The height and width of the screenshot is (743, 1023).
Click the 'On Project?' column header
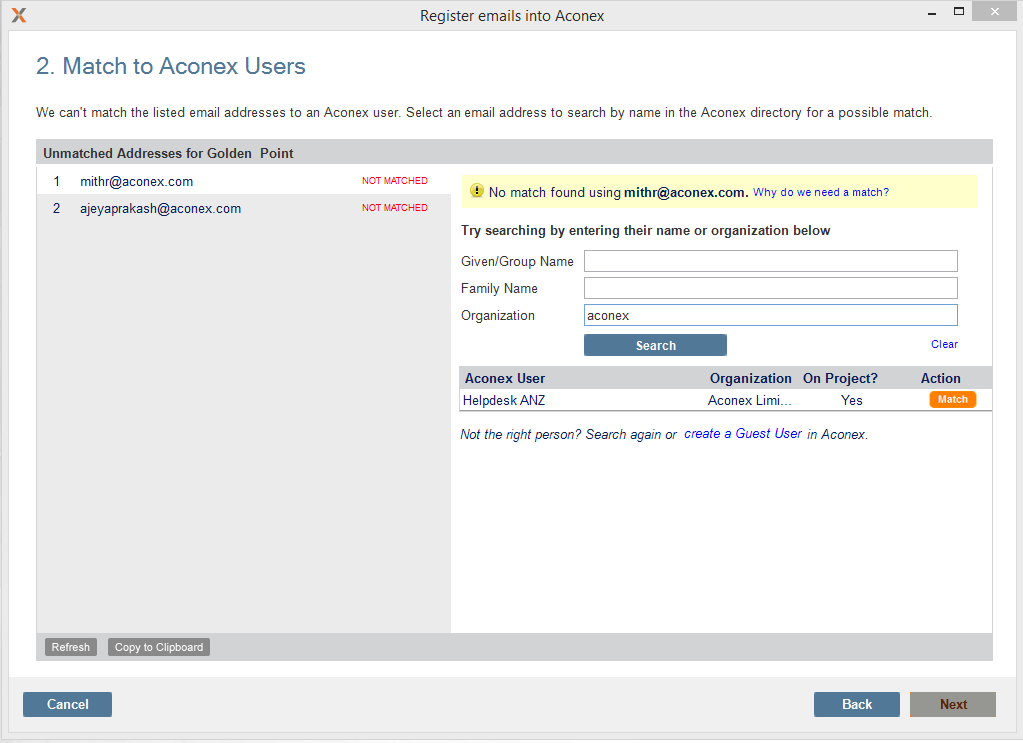840,378
